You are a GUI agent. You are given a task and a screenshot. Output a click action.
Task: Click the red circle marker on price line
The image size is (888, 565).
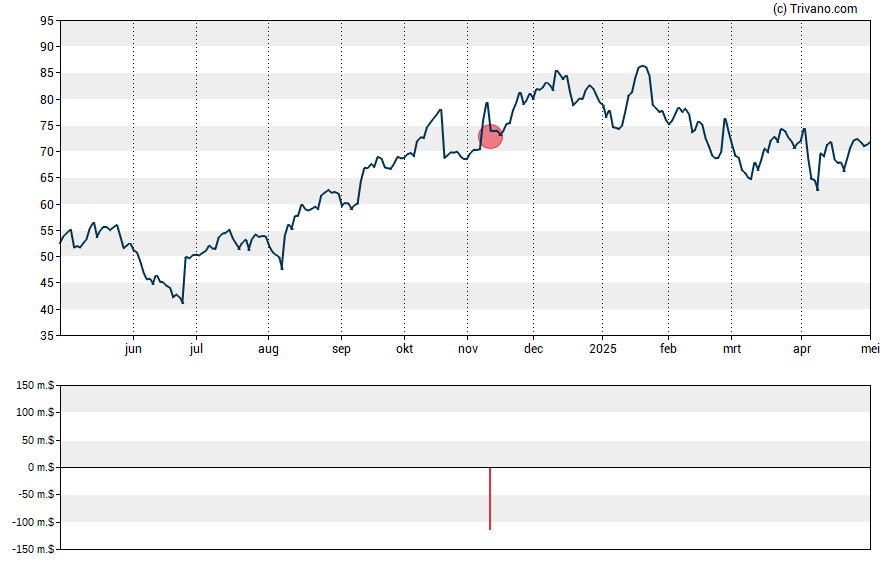(490, 136)
